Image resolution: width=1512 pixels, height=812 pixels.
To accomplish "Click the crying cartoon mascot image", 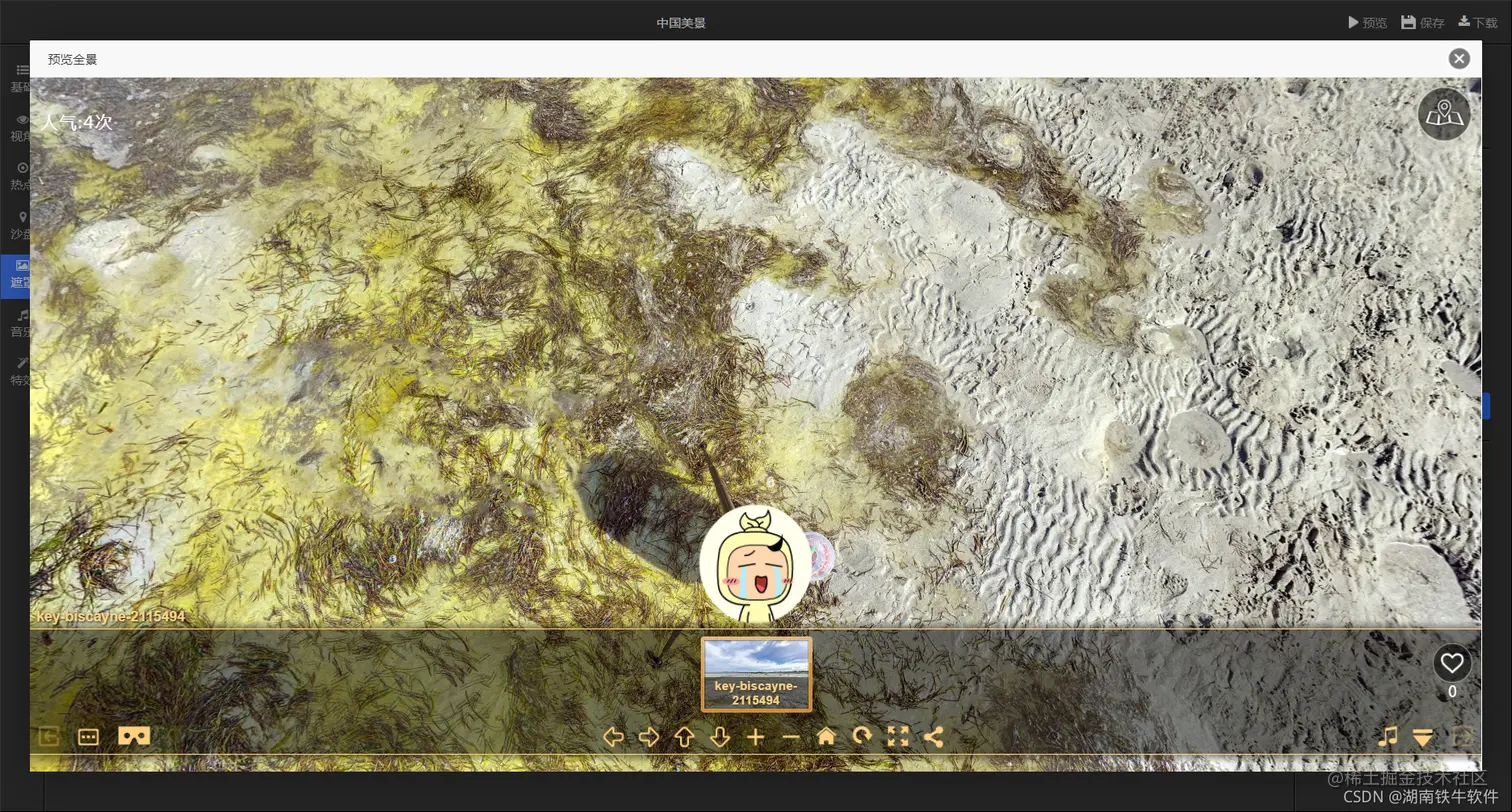I will pyautogui.click(x=756, y=564).
